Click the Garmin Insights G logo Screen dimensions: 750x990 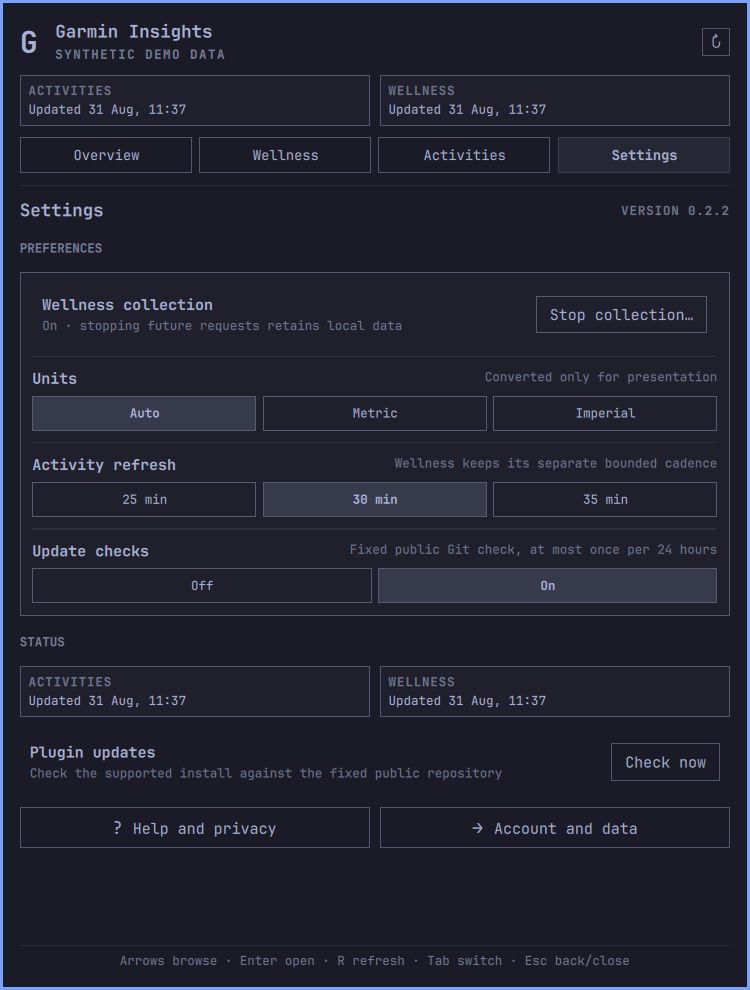[x=28, y=42]
